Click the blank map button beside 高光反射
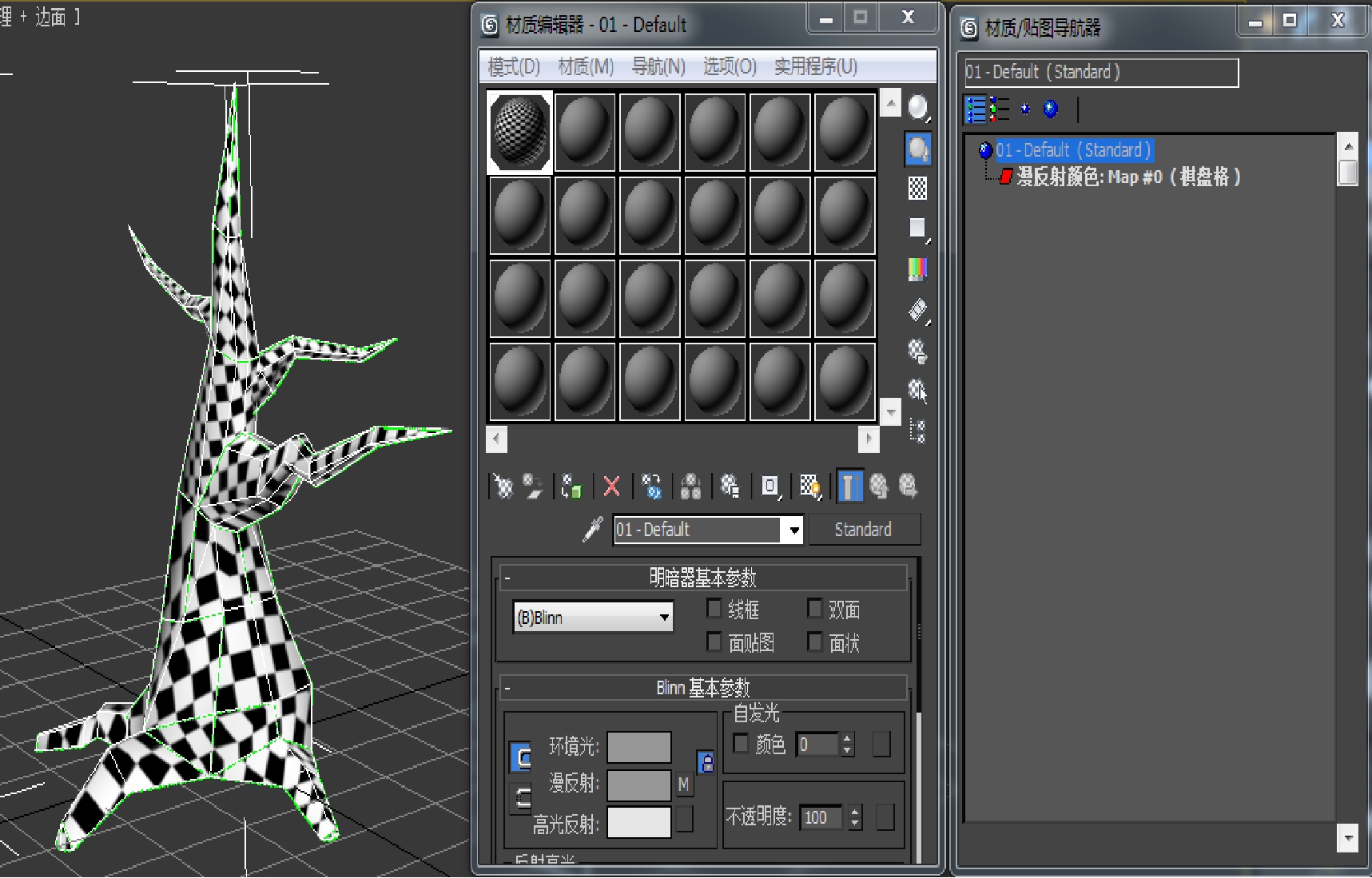The image size is (1372, 878). [685, 819]
